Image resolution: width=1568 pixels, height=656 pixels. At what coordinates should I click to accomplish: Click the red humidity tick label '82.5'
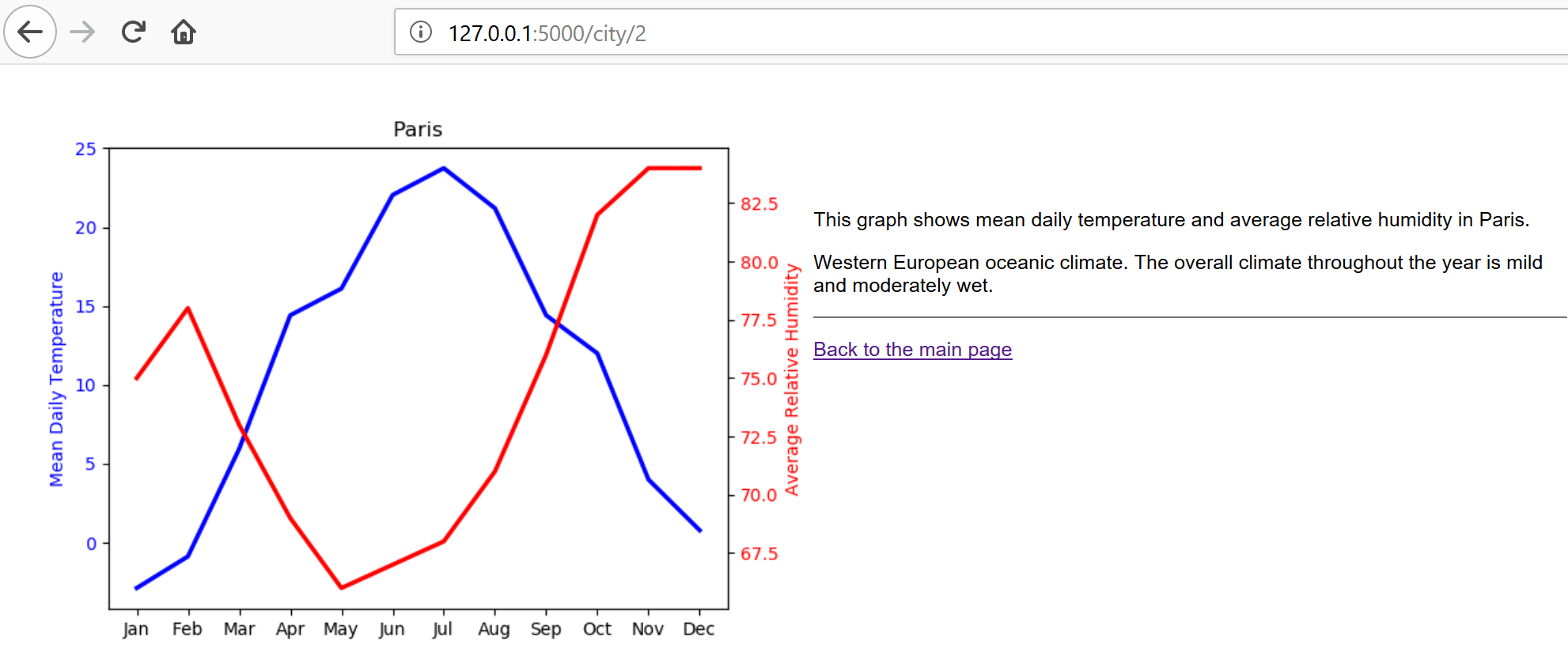pos(759,204)
